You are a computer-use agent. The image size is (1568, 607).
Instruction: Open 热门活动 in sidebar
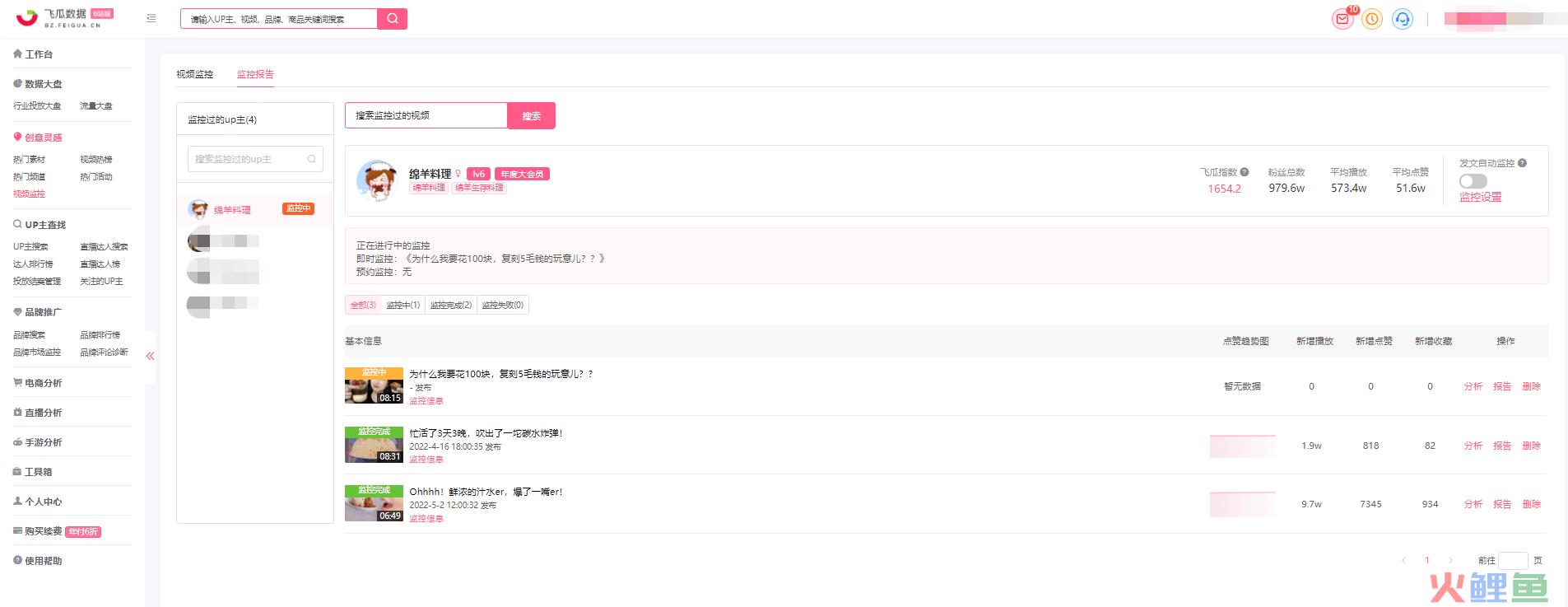point(96,177)
